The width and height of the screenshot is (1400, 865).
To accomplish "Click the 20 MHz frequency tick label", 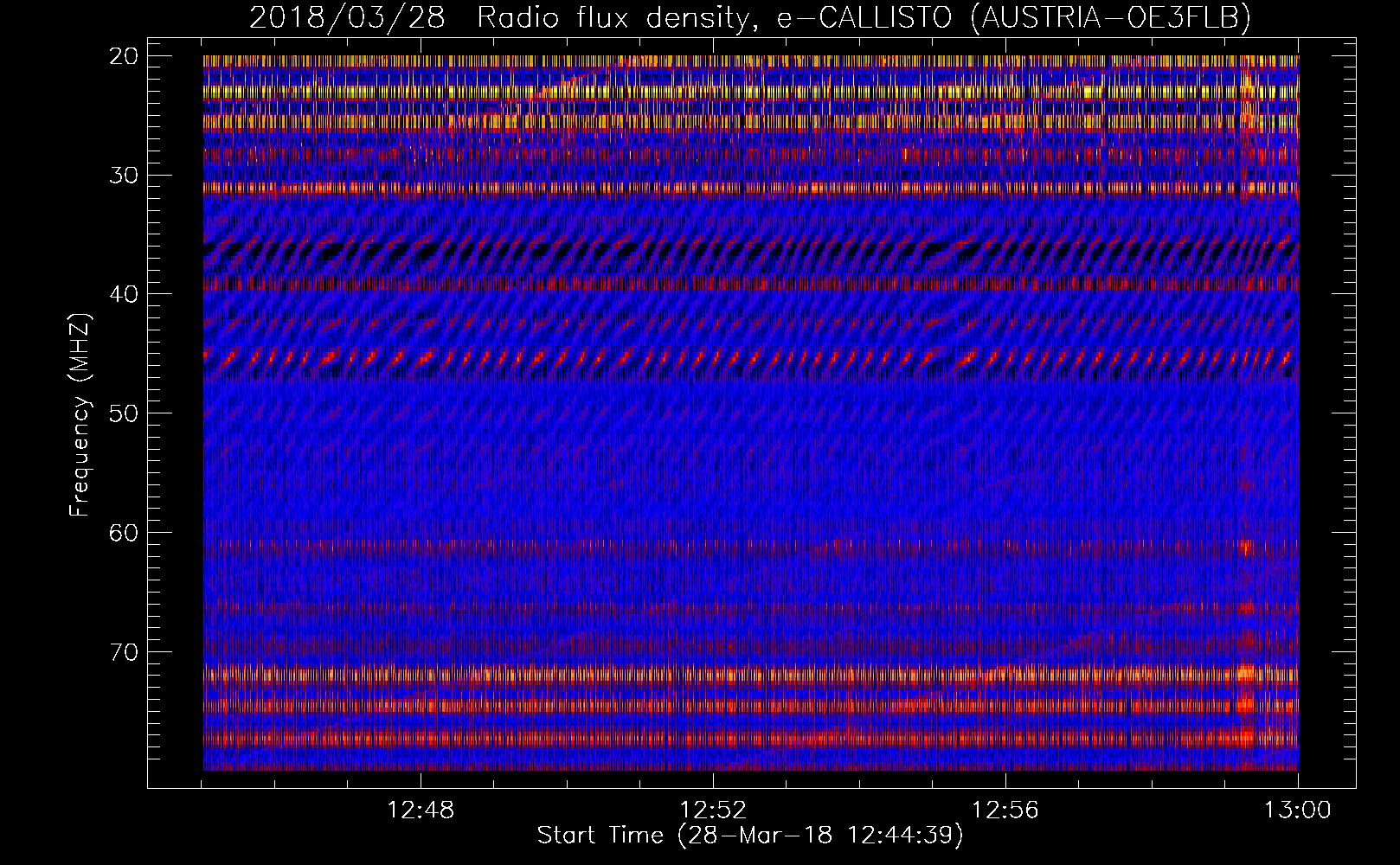I will (x=124, y=56).
